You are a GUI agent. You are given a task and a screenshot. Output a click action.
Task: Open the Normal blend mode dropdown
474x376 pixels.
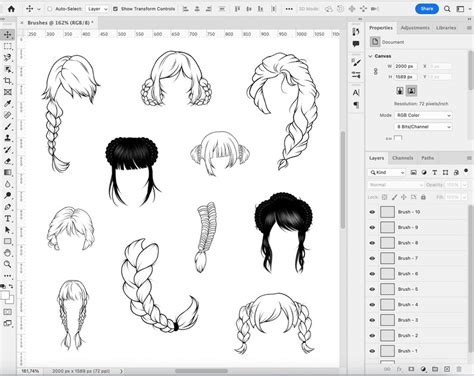tap(396, 185)
